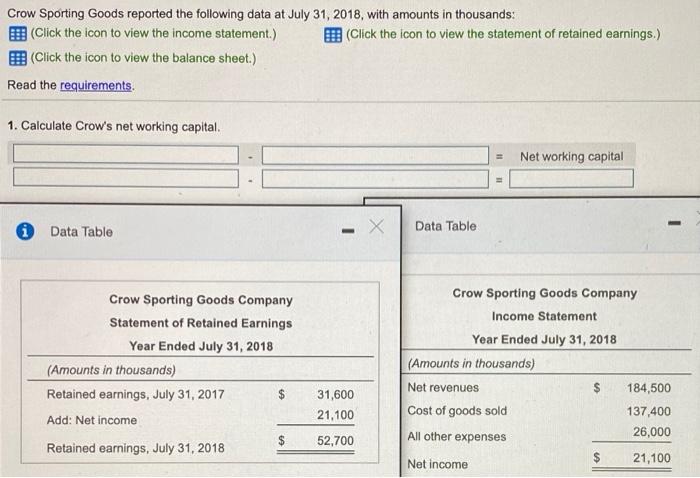700x478 pixels.
Task: Select the 26,000 other expenses value
Action: [652, 432]
